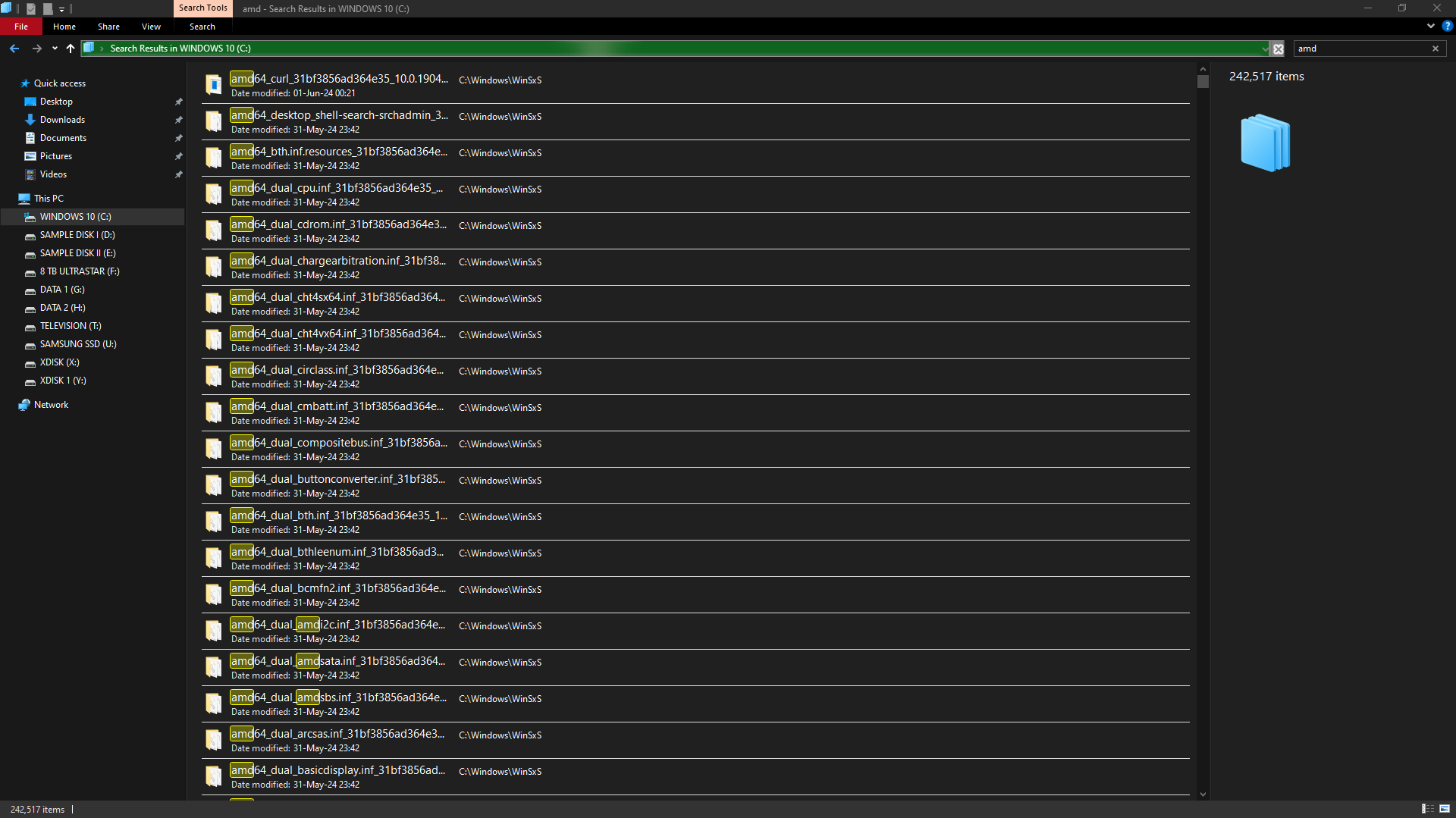Select Quick access in the navigation pane
This screenshot has height=818, width=1456.
[x=60, y=83]
